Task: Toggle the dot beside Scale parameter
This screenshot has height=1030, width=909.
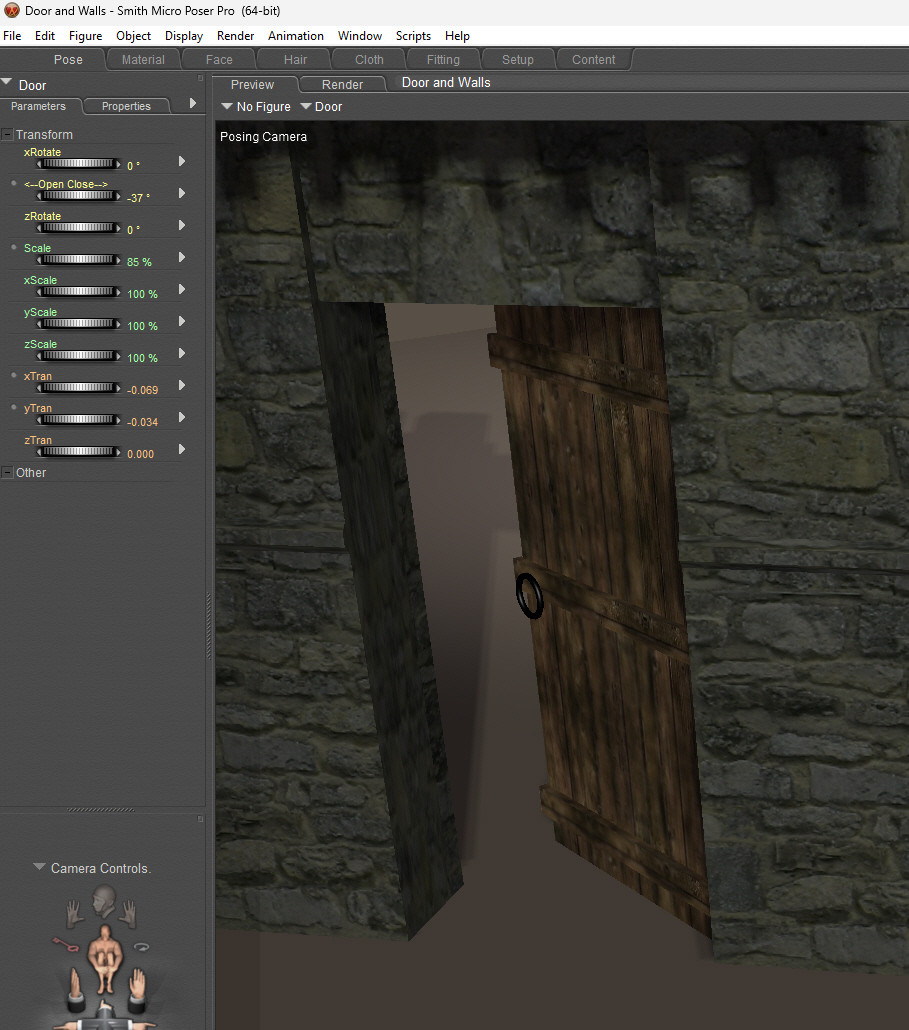Action: 14,247
